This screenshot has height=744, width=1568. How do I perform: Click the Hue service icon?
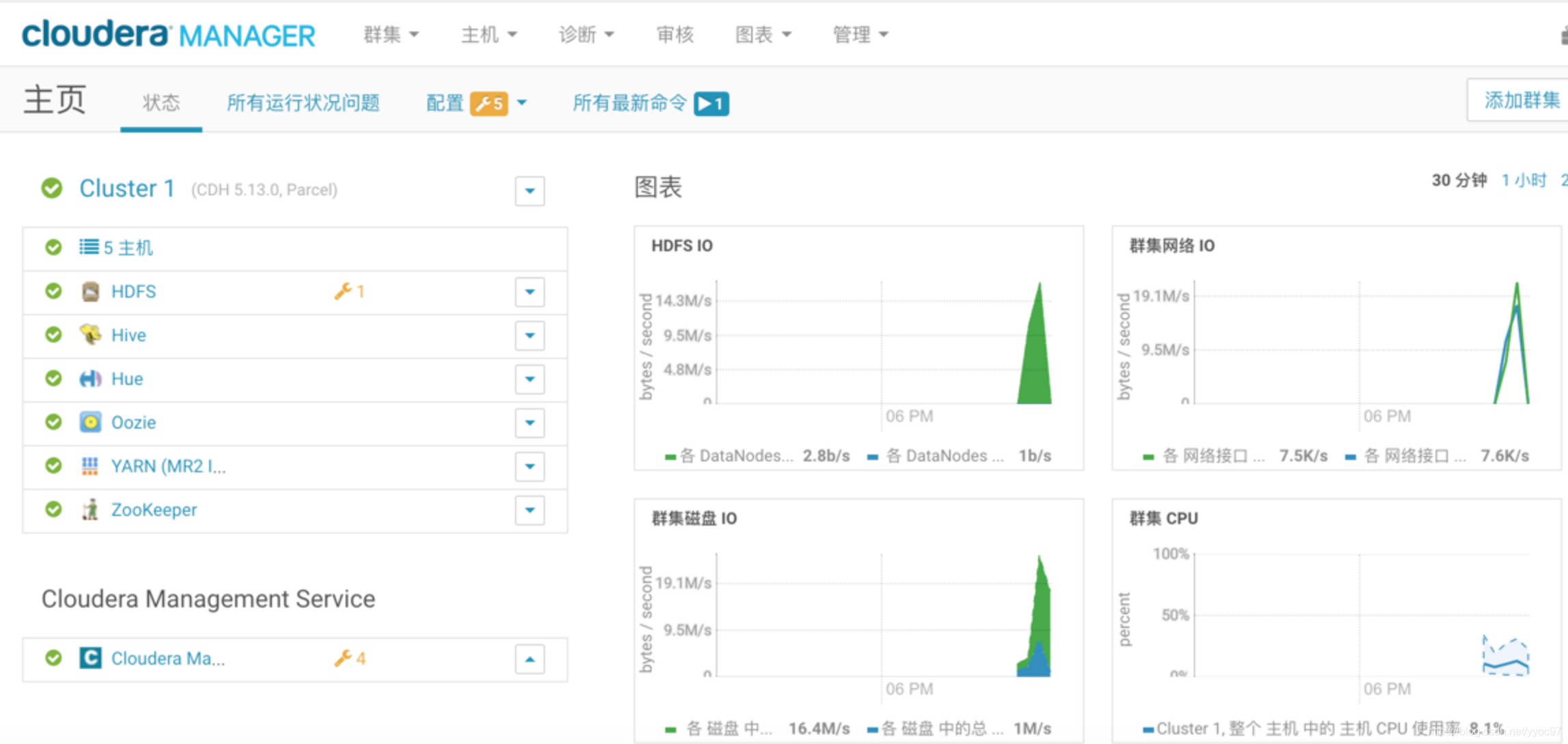90,379
